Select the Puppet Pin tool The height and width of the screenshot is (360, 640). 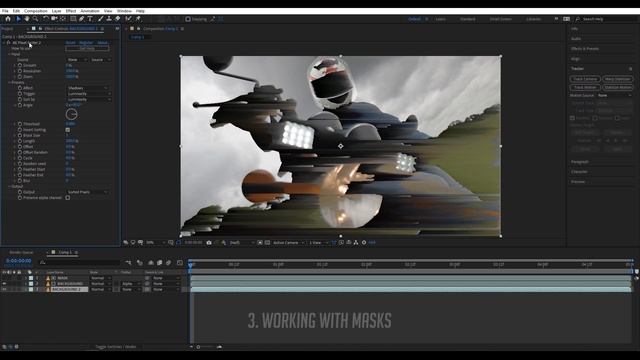[x=138, y=19]
